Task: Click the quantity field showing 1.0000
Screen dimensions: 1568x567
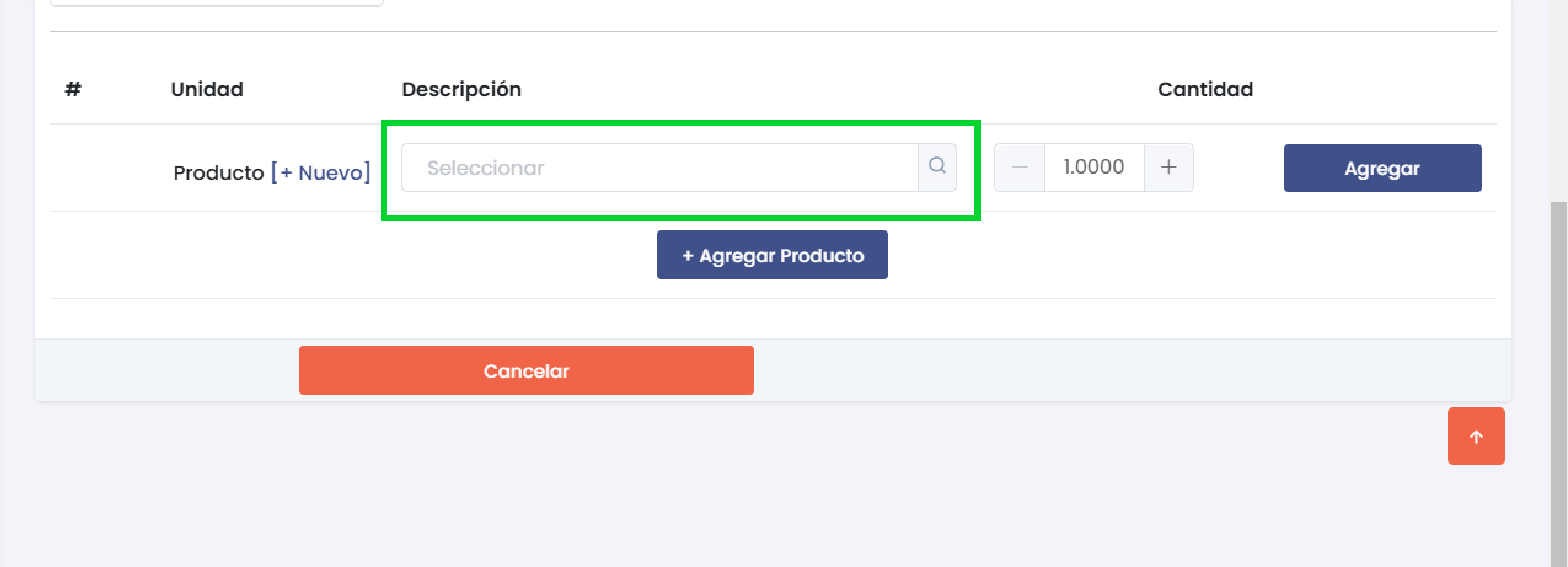Action: click(1094, 167)
